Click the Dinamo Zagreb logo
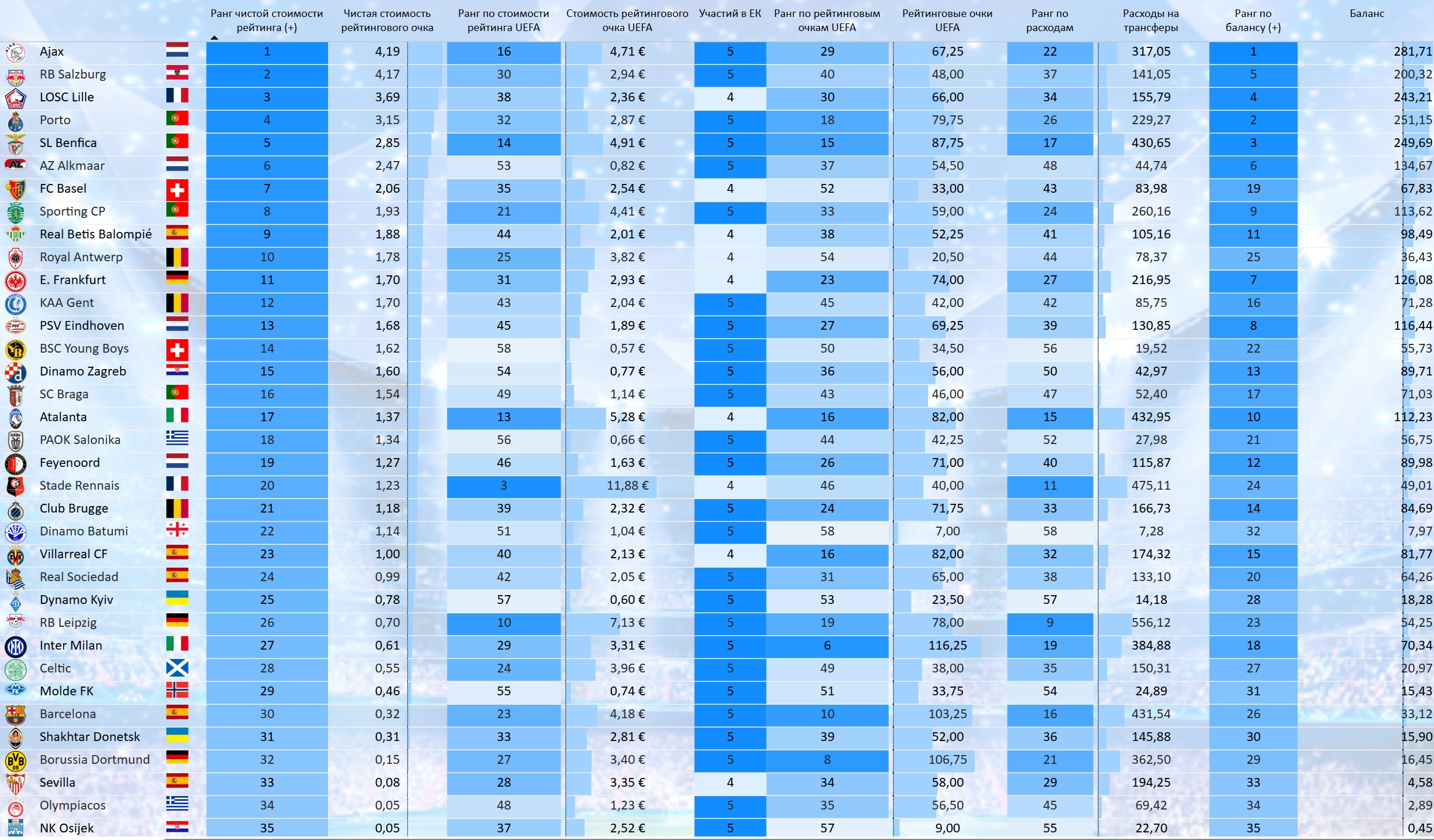Viewport: 1434px width, 840px height. point(15,373)
